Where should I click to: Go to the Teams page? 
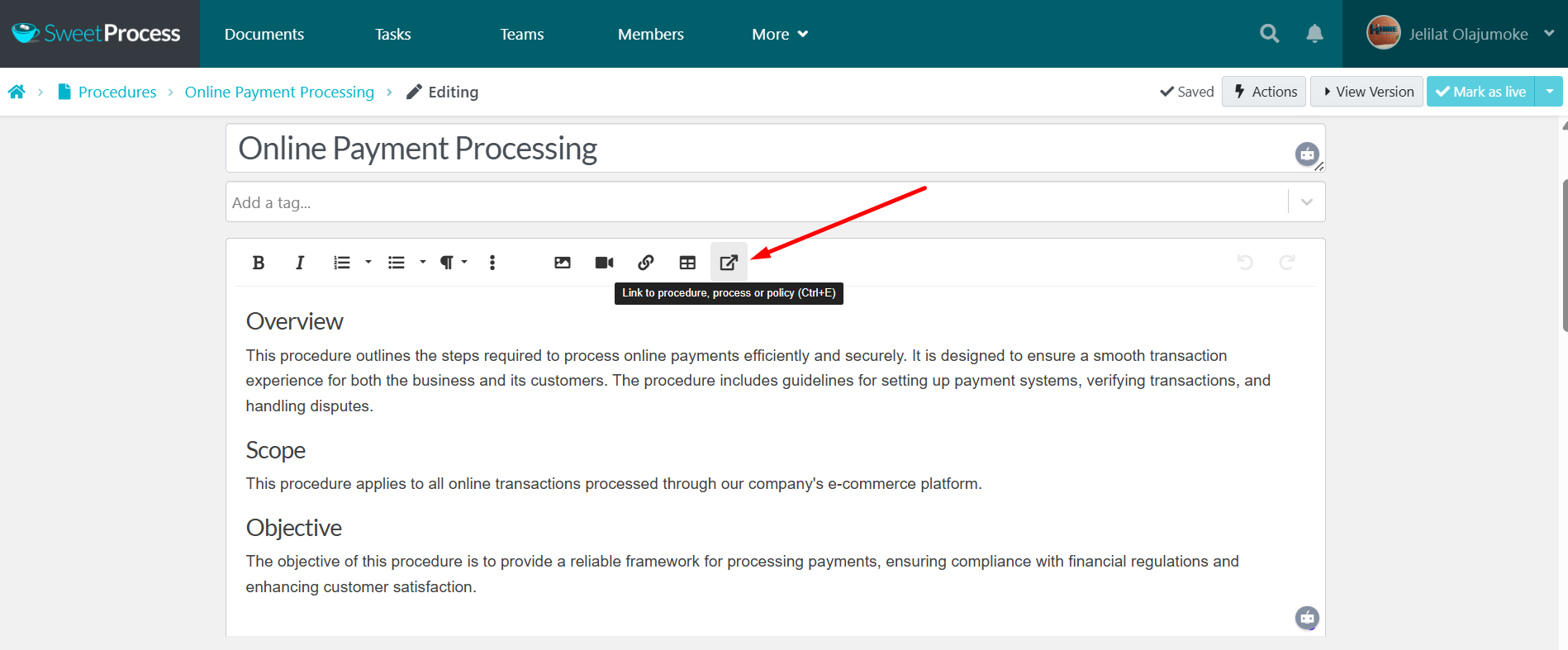[521, 34]
